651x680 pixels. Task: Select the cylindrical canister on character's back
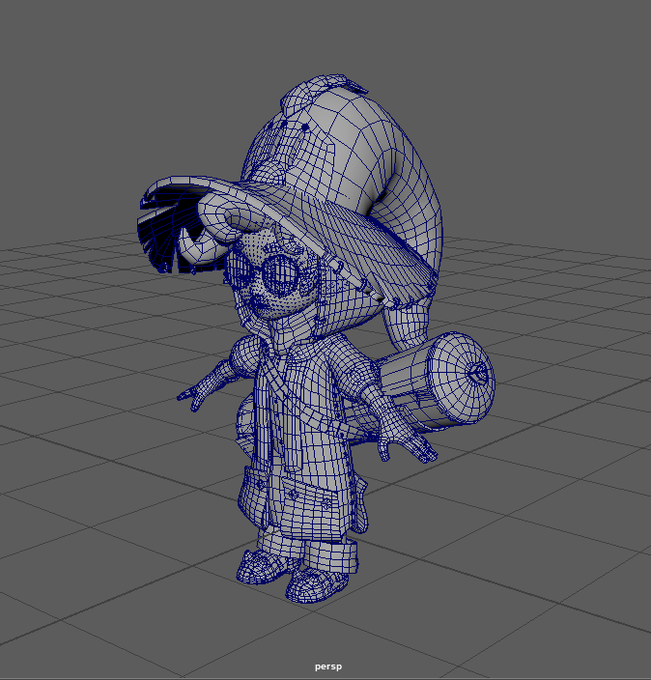point(438,382)
